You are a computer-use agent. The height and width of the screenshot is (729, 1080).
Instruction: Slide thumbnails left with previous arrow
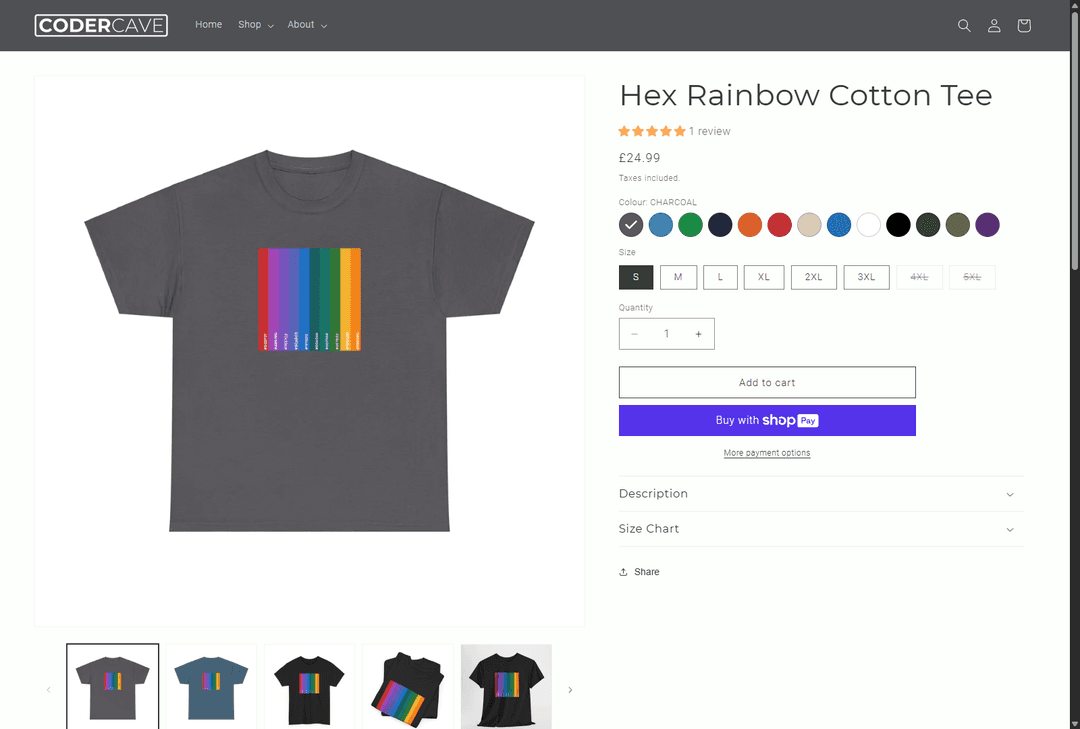click(48, 690)
